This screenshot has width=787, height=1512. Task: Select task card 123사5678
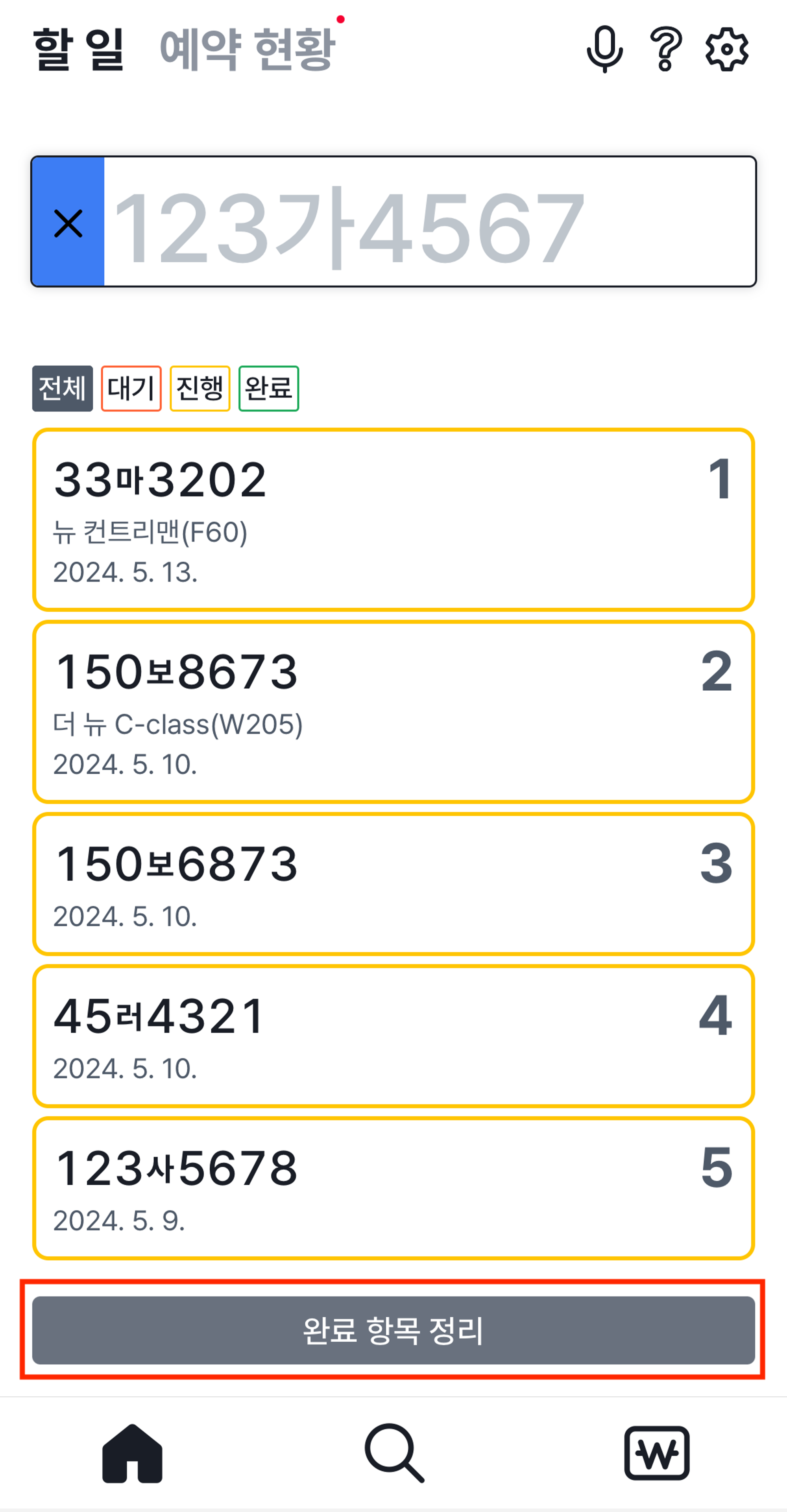[393, 1189]
